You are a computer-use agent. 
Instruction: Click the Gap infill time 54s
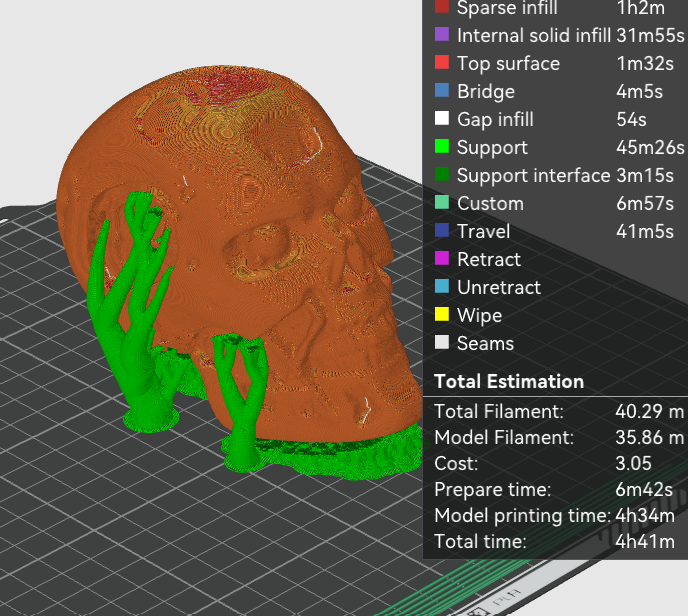[631, 119]
